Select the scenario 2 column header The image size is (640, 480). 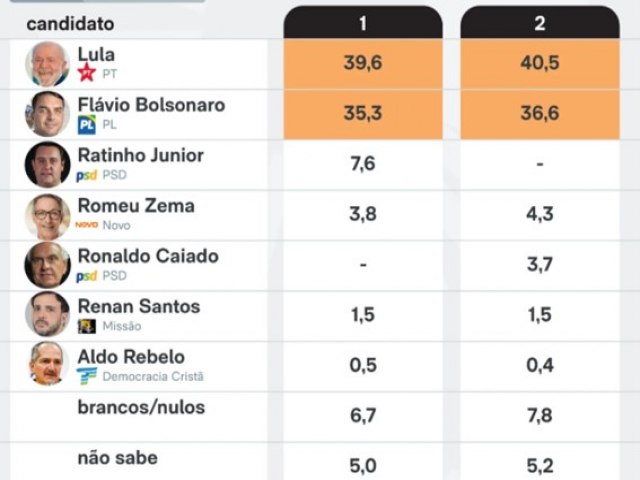click(539, 23)
